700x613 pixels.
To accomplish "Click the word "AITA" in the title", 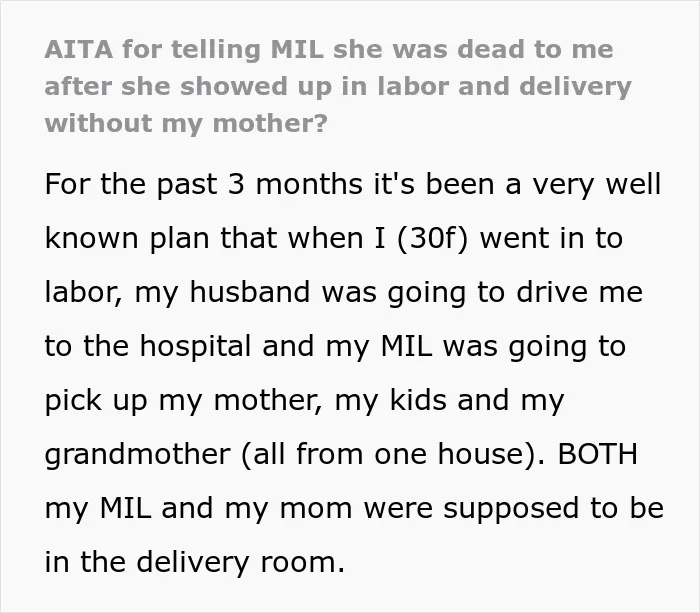I will pyautogui.click(x=79, y=49).
